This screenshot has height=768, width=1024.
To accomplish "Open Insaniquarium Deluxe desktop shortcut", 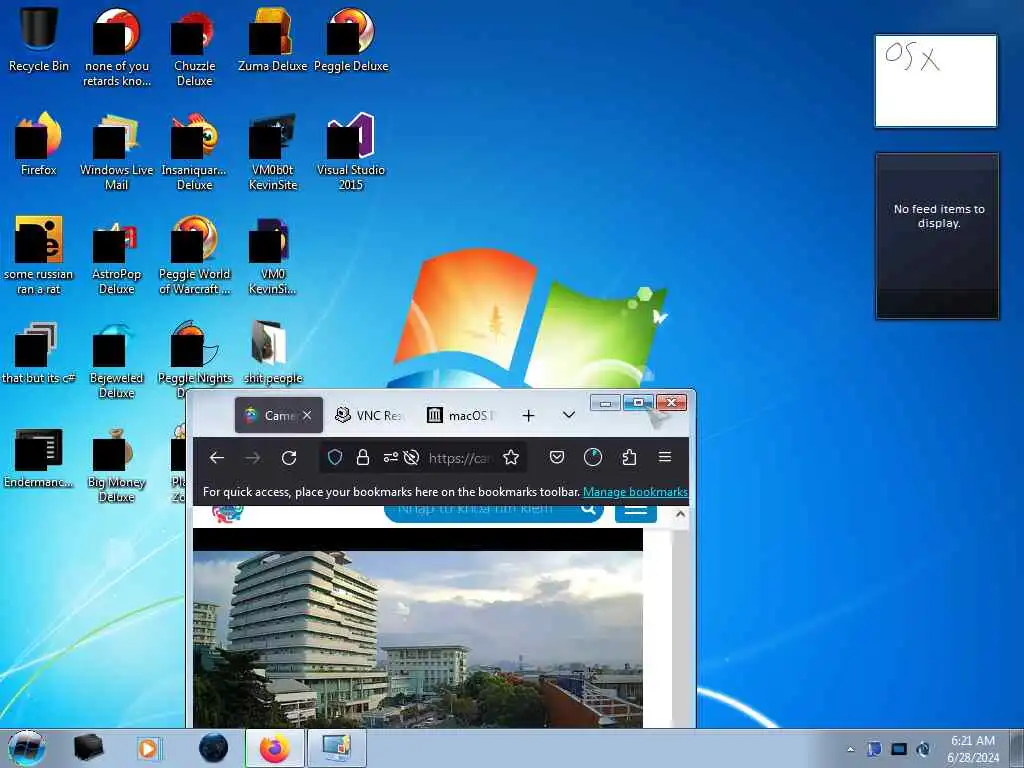I will tap(195, 151).
